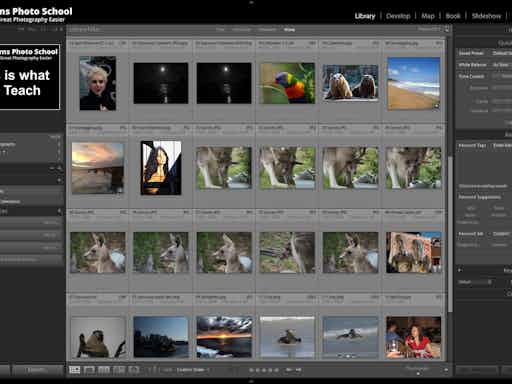This screenshot has width=512, height=384.
Task: Open the Map module
Action: (428, 16)
